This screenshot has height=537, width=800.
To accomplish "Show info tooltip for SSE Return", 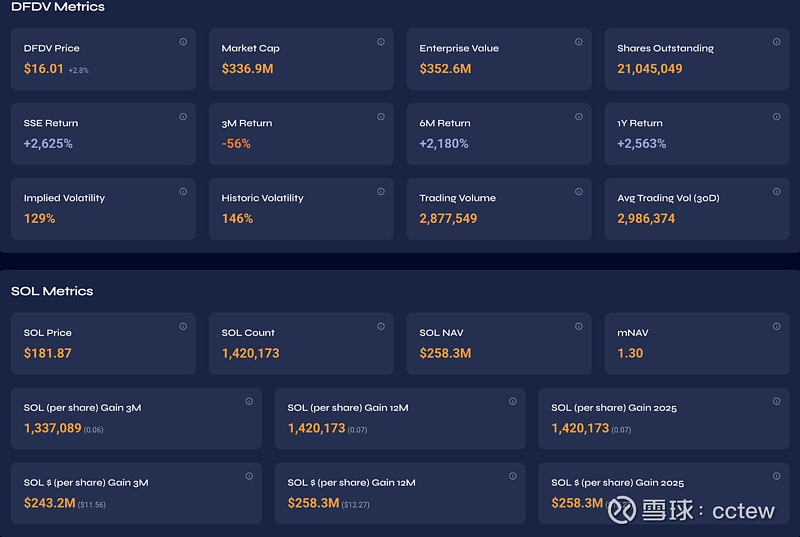I will point(183,117).
